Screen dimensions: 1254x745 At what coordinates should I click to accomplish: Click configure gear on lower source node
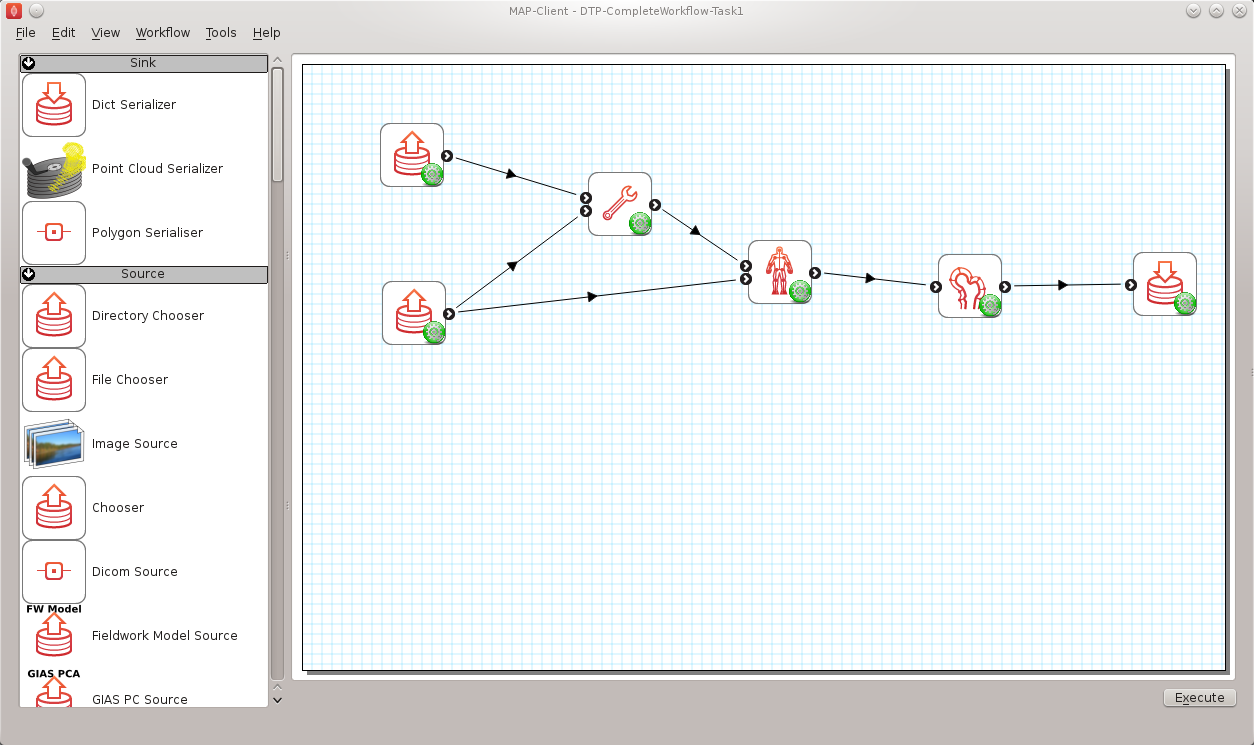coord(434,333)
